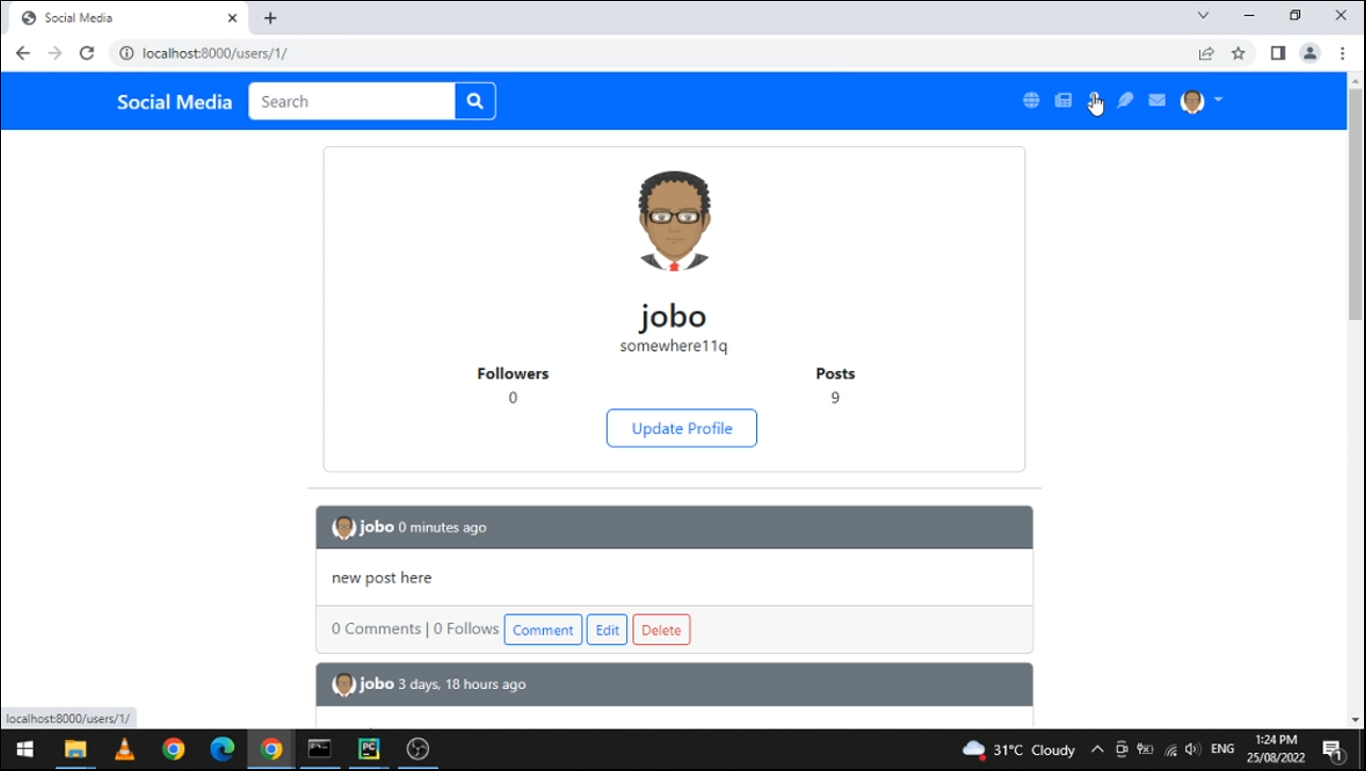
Task: Go back with browser back arrow
Action: tap(23, 53)
